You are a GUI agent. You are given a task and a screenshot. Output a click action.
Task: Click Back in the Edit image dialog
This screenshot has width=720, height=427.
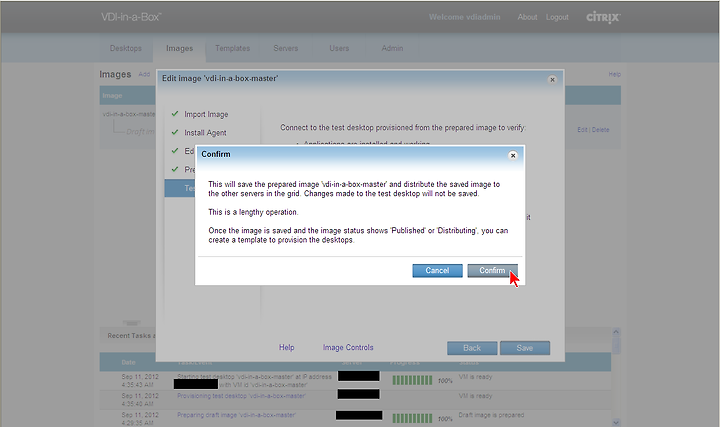pos(472,348)
